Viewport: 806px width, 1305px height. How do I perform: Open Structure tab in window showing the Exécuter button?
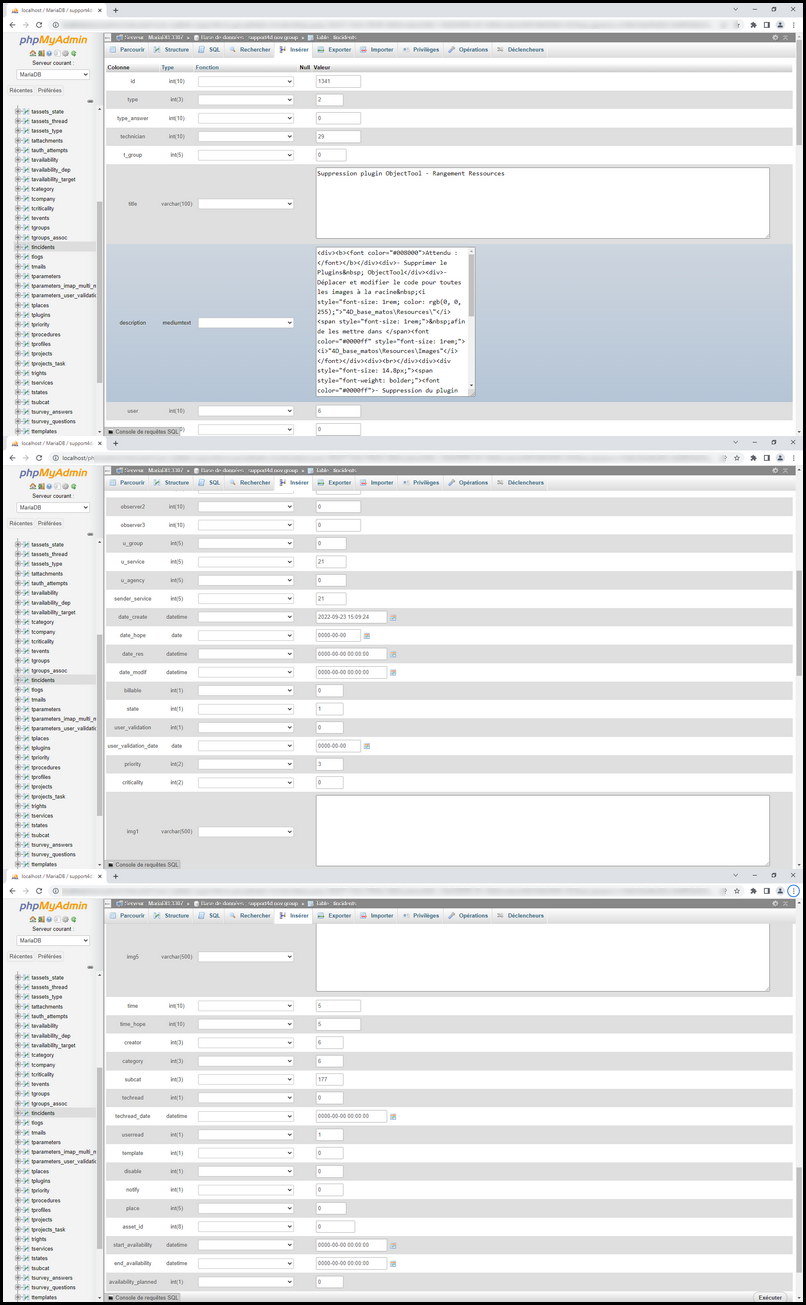click(x=171, y=916)
